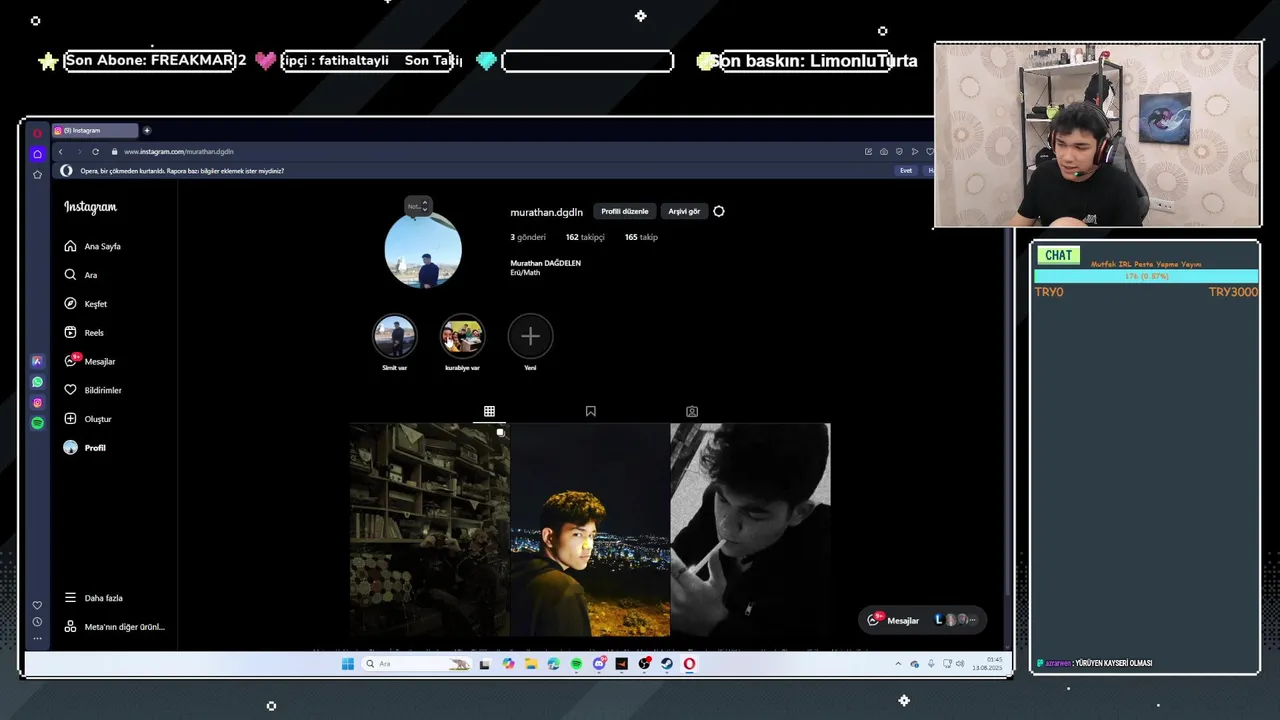This screenshot has width=1280, height=720.
Task: Click Opera sidebar home icon
Action: pyautogui.click(x=37, y=154)
